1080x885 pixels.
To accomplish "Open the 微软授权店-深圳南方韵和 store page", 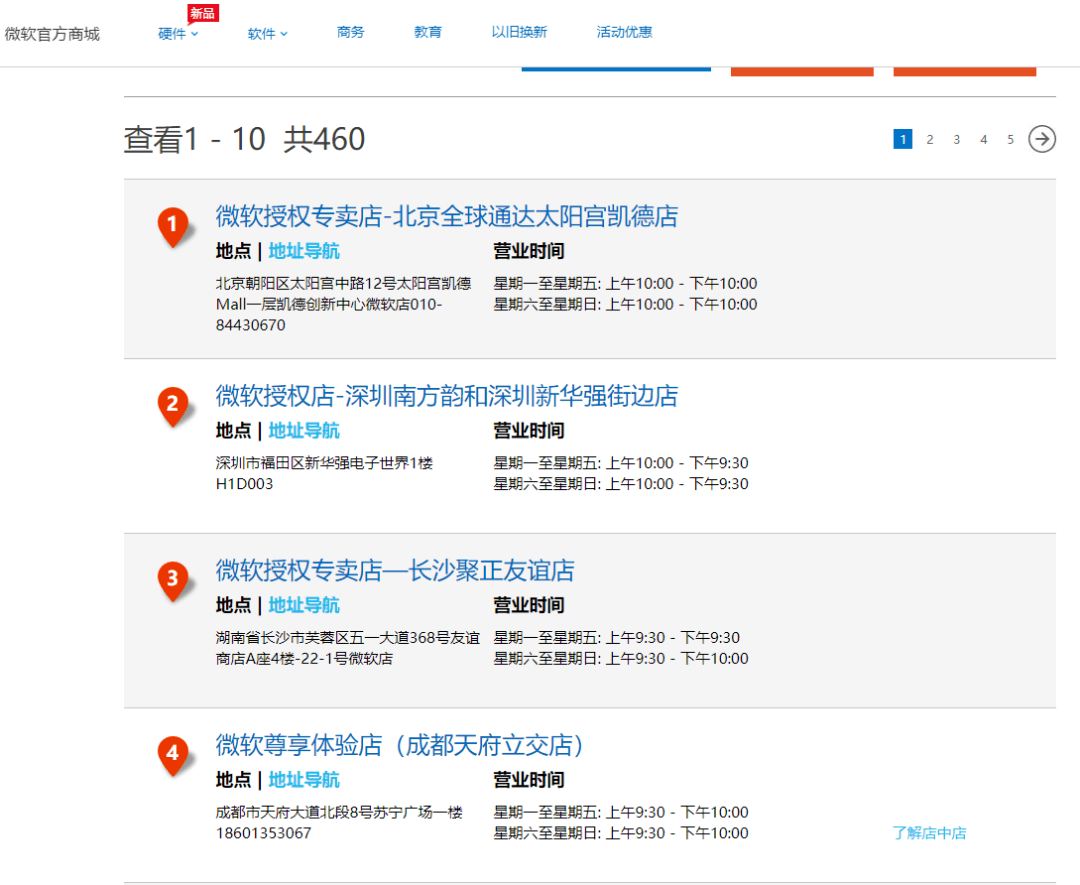I will click(445, 396).
